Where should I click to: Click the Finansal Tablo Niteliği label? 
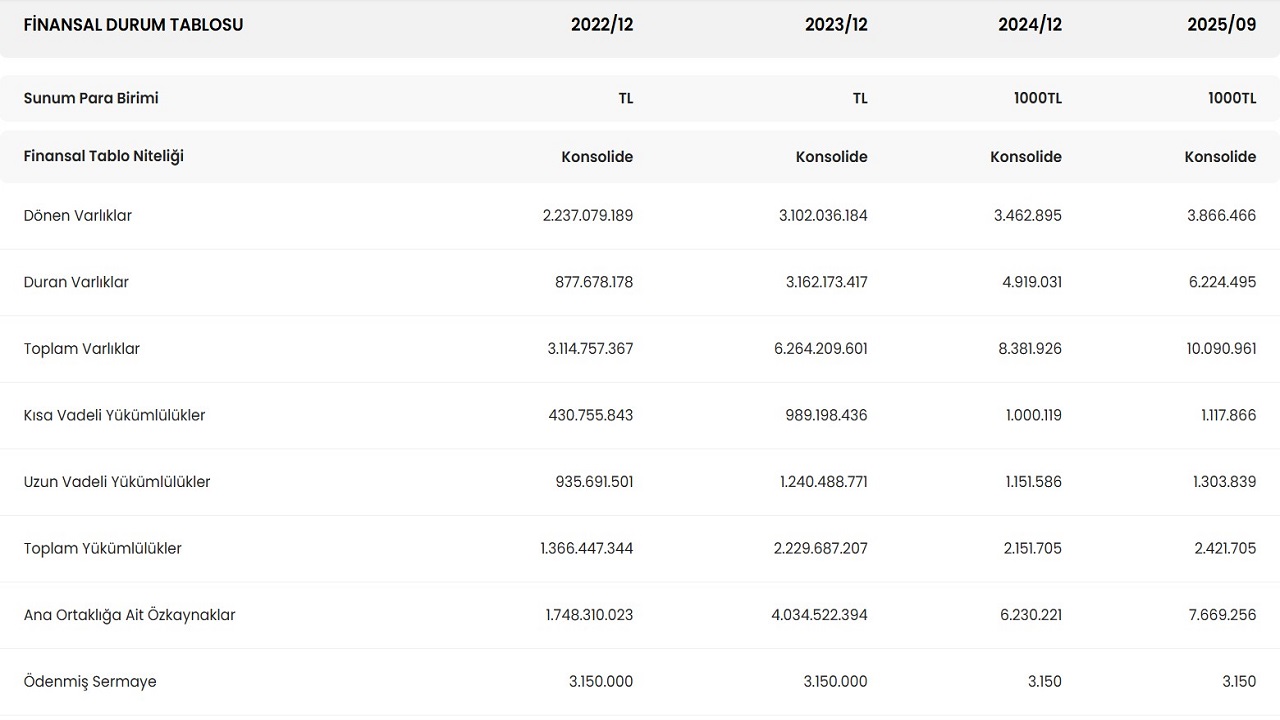click(104, 156)
